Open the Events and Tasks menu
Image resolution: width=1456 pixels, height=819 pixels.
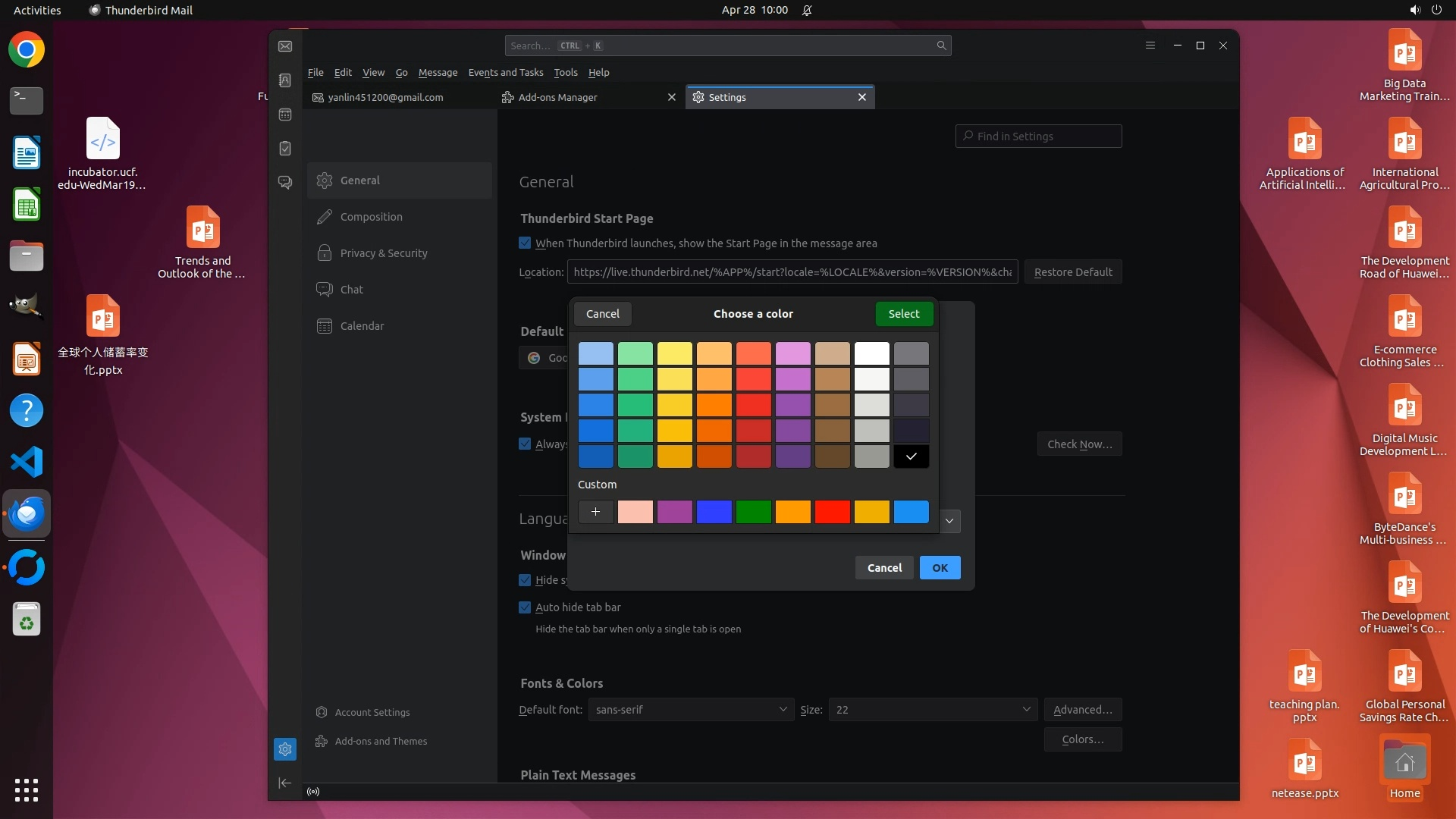pos(505,73)
